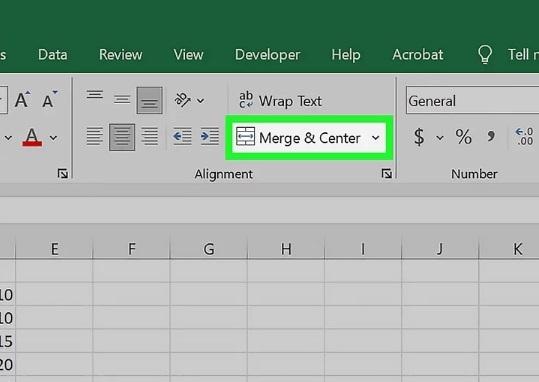Viewport: 539px width, 382px height.
Task: Set Middle Align for cell text
Action: (x=122, y=100)
